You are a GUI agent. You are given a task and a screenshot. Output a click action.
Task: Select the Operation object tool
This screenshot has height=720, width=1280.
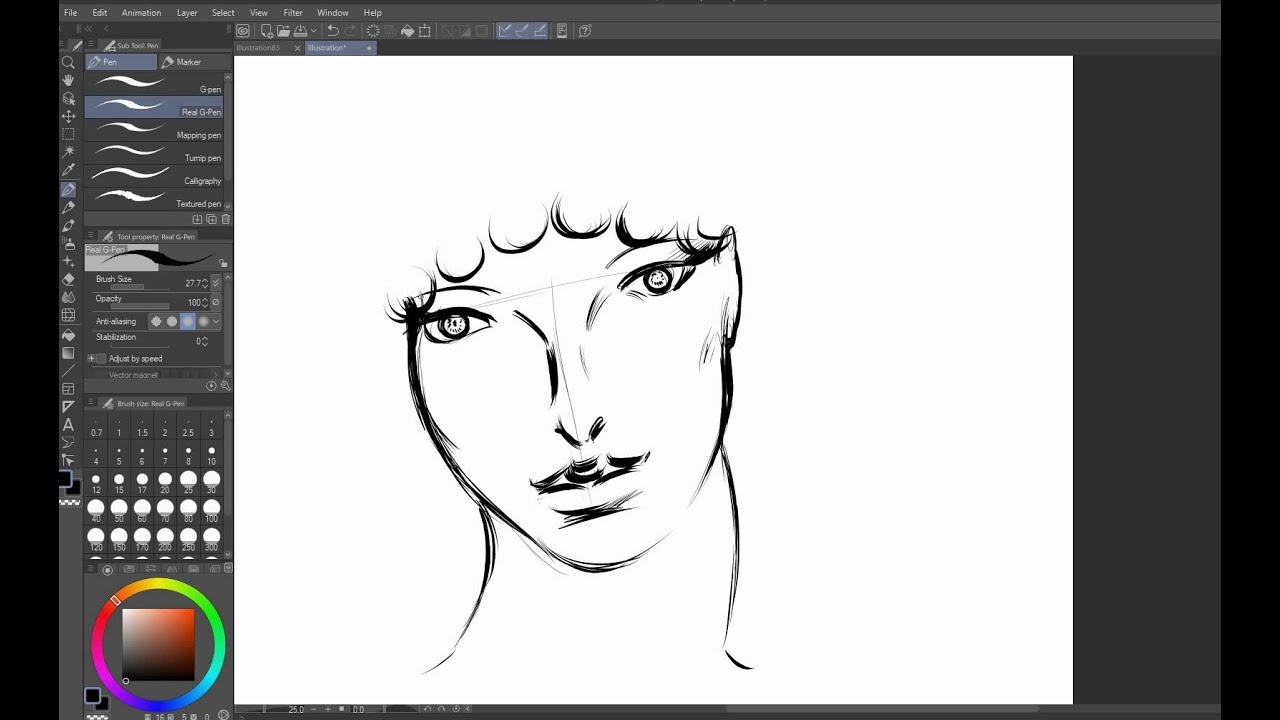pos(68,98)
